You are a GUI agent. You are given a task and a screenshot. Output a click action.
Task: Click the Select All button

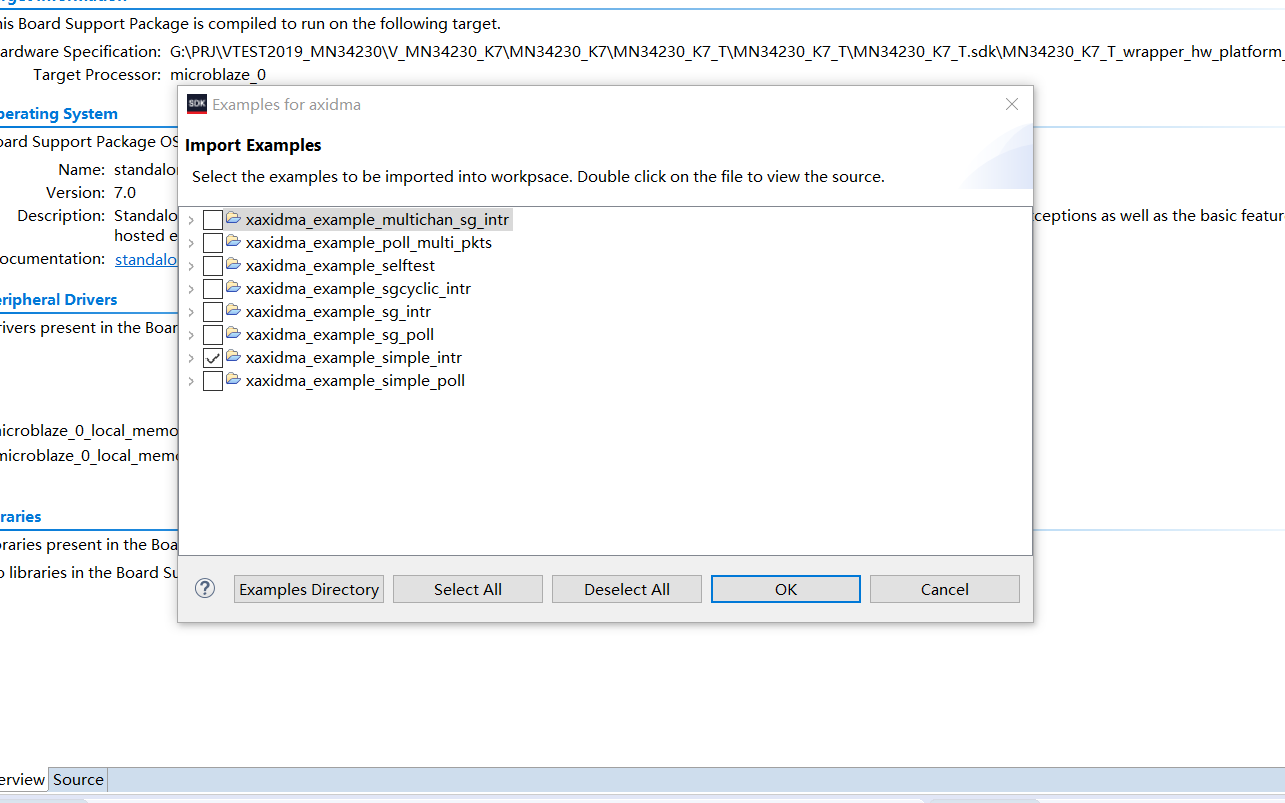point(468,589)
